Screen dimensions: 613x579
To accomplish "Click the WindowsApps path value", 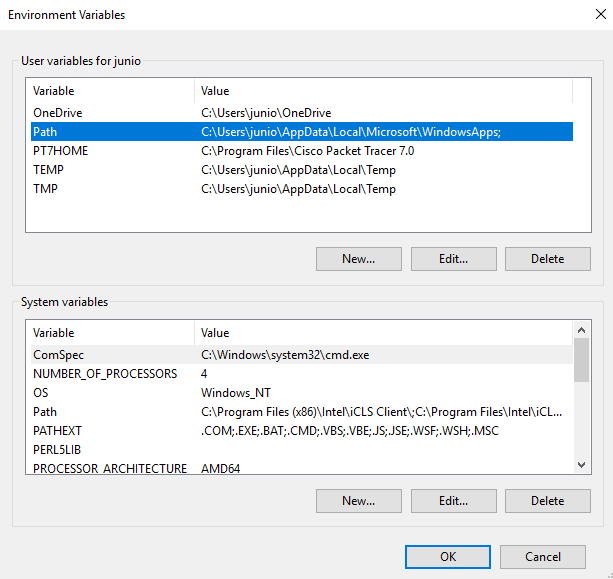I will 351,132.
